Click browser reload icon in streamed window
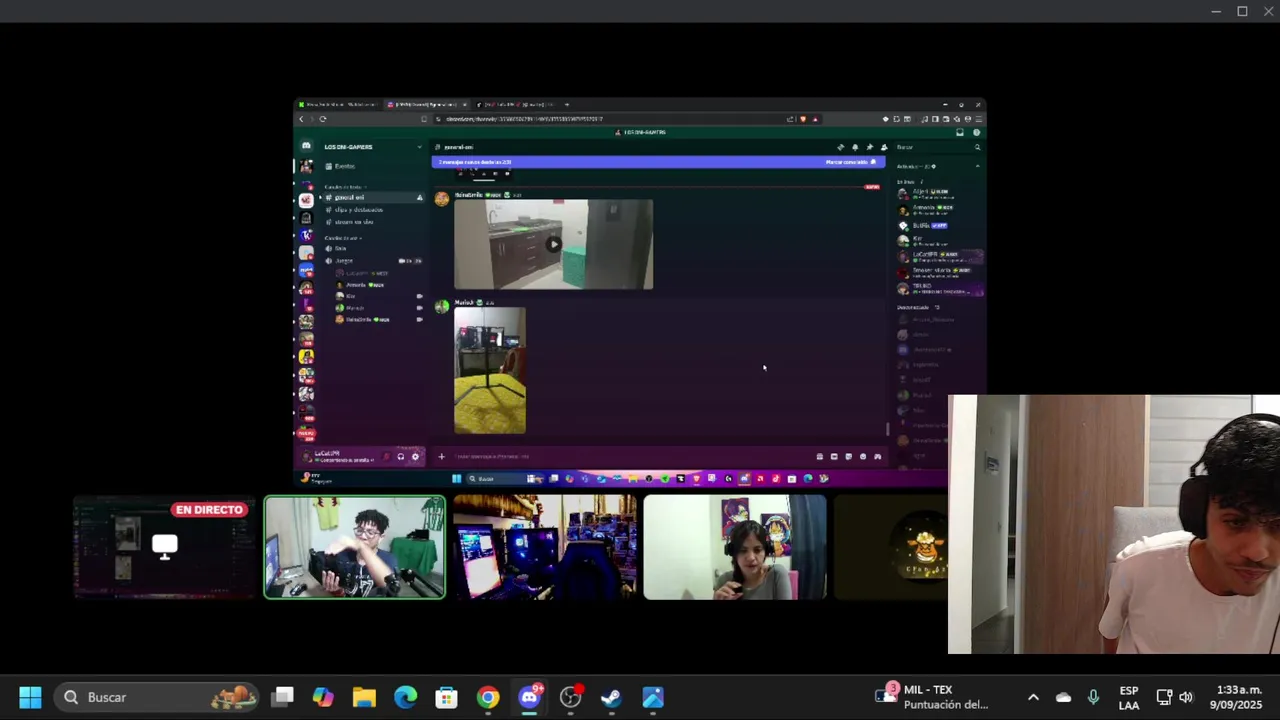 [x=322, y=119]
